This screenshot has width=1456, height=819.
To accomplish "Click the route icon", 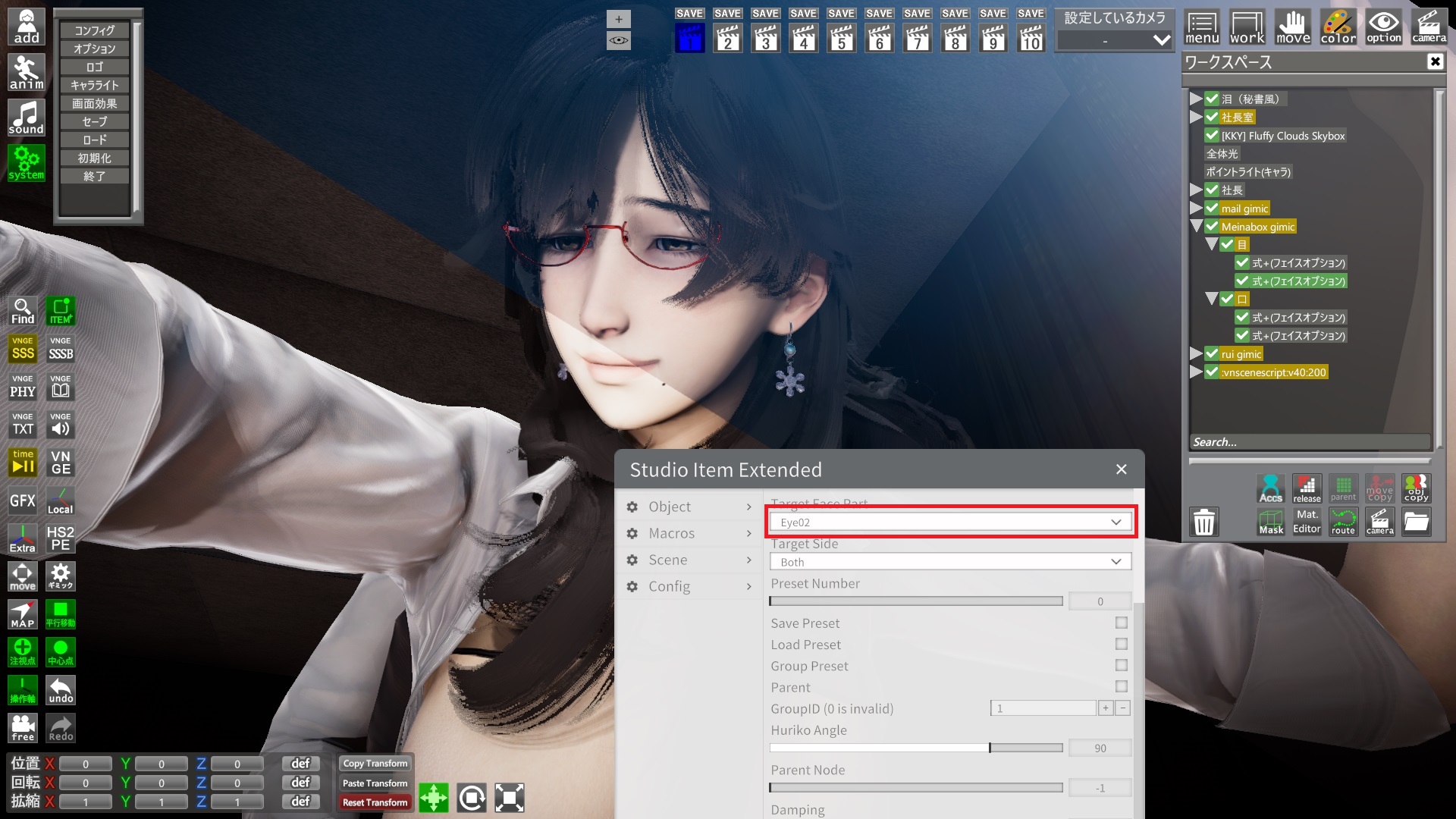I will pos(1343,522).
